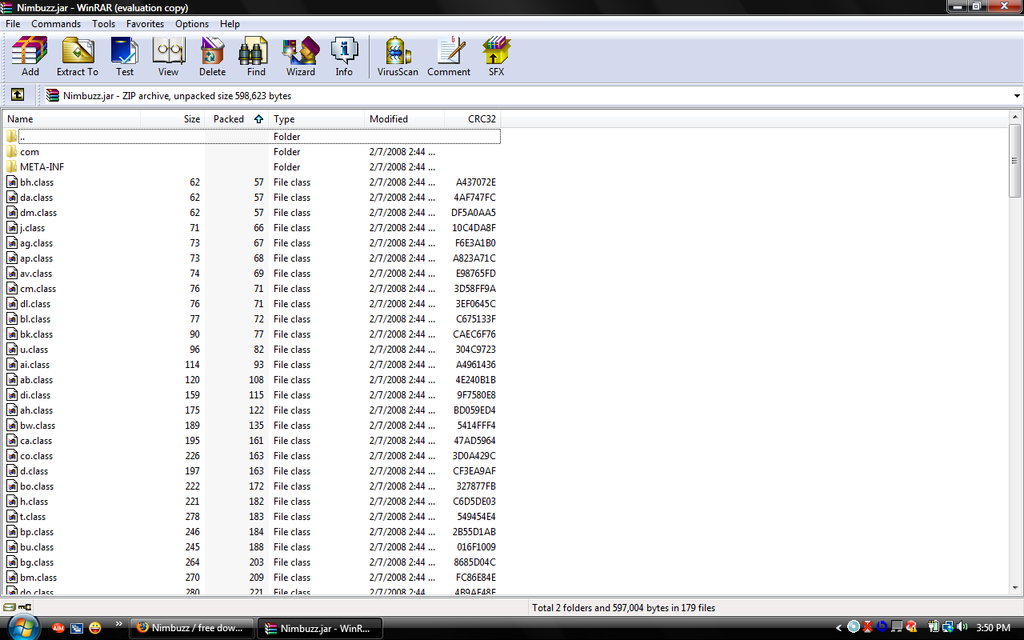Select the parent folder '..' row
This screenshot has width=1024, height=640.
pos(252,136)
